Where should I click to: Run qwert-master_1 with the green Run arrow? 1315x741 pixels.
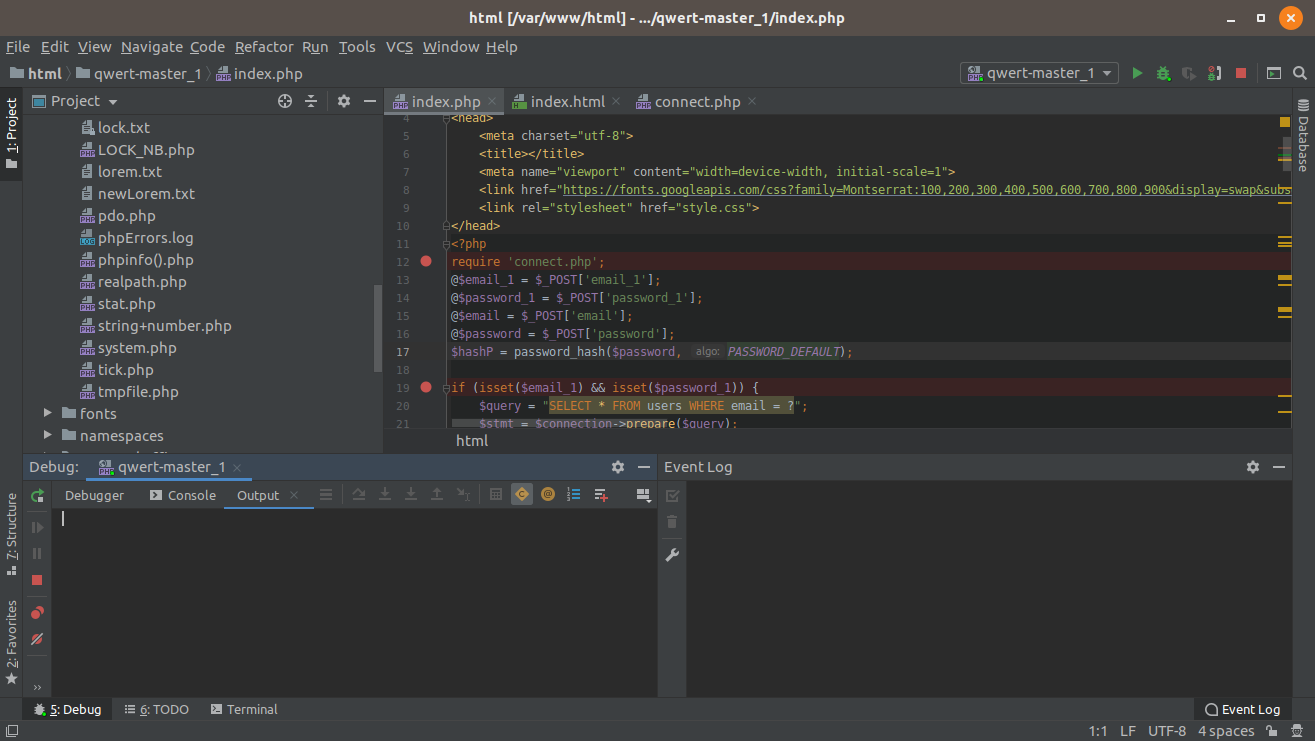1137,73
